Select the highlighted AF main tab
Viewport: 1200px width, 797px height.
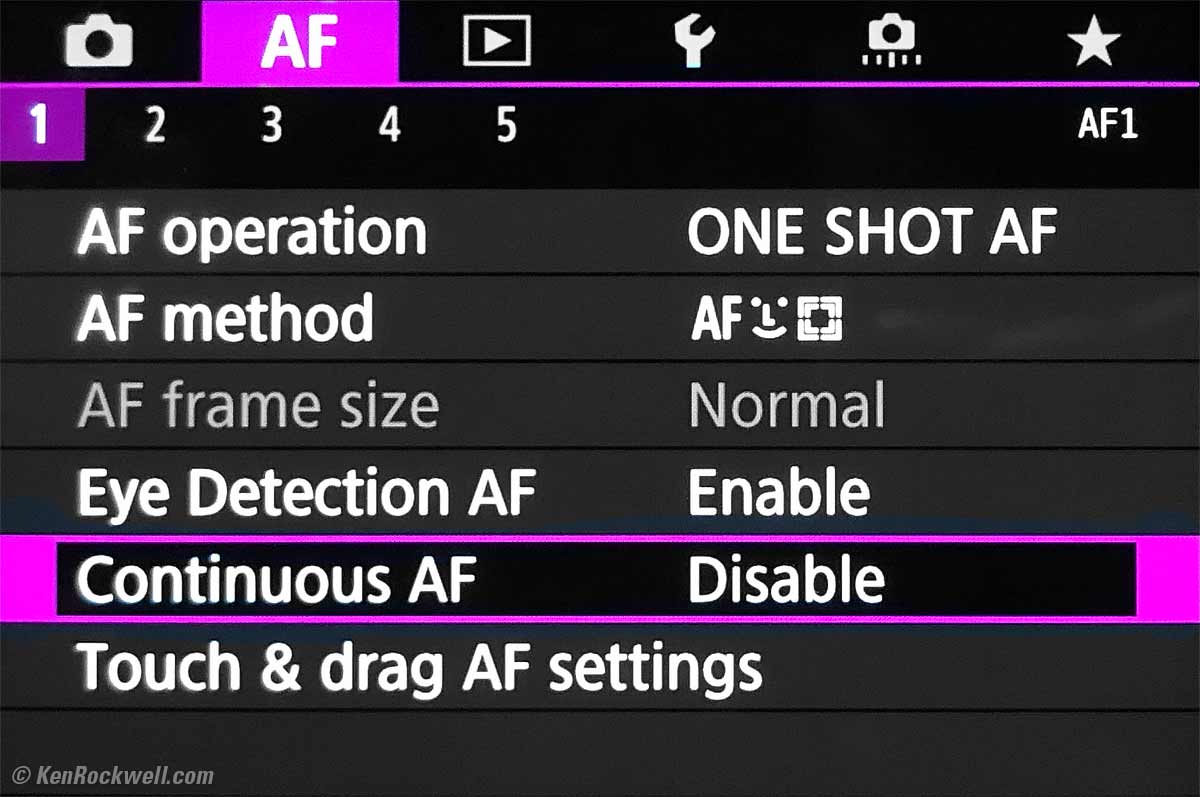[299, 42]
